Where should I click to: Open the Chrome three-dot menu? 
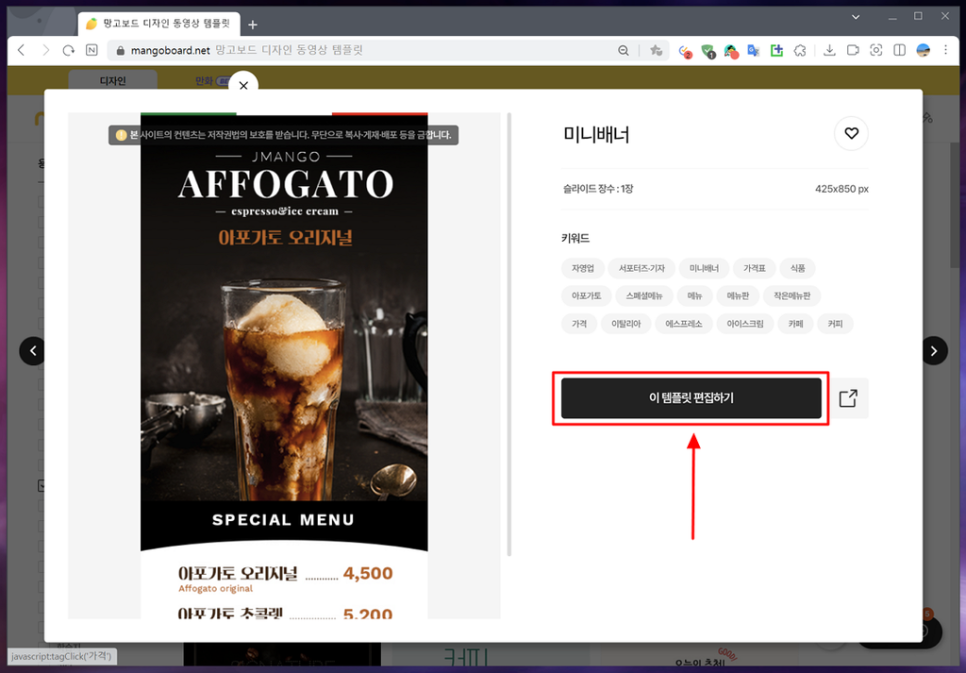click(946, 51)
